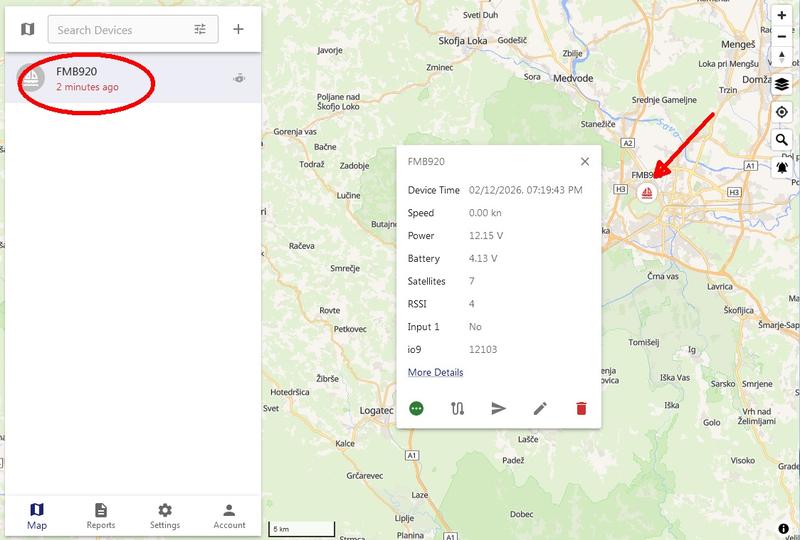Center map on my current location
Viewport: 800px width, 540px height.
(782, 112)
